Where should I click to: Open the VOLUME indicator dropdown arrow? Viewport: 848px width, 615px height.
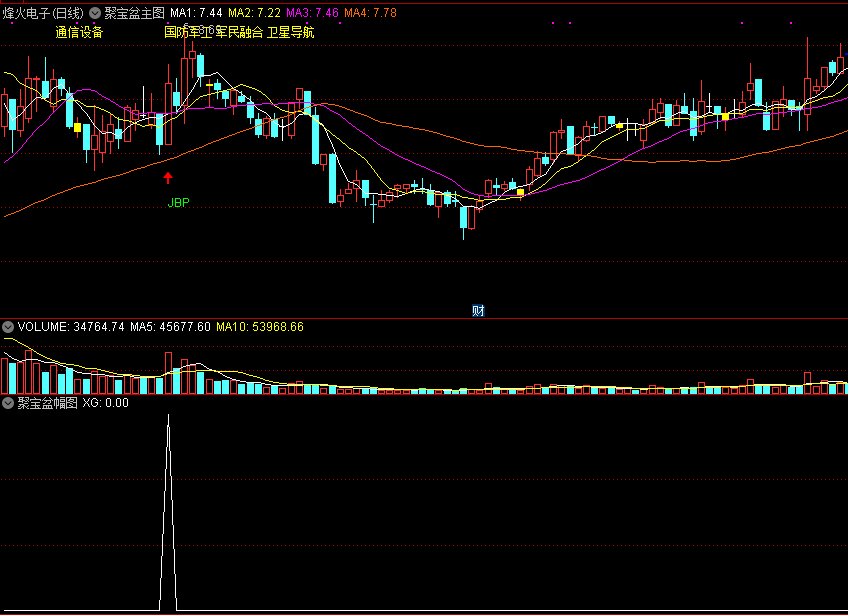pos(8,327)
